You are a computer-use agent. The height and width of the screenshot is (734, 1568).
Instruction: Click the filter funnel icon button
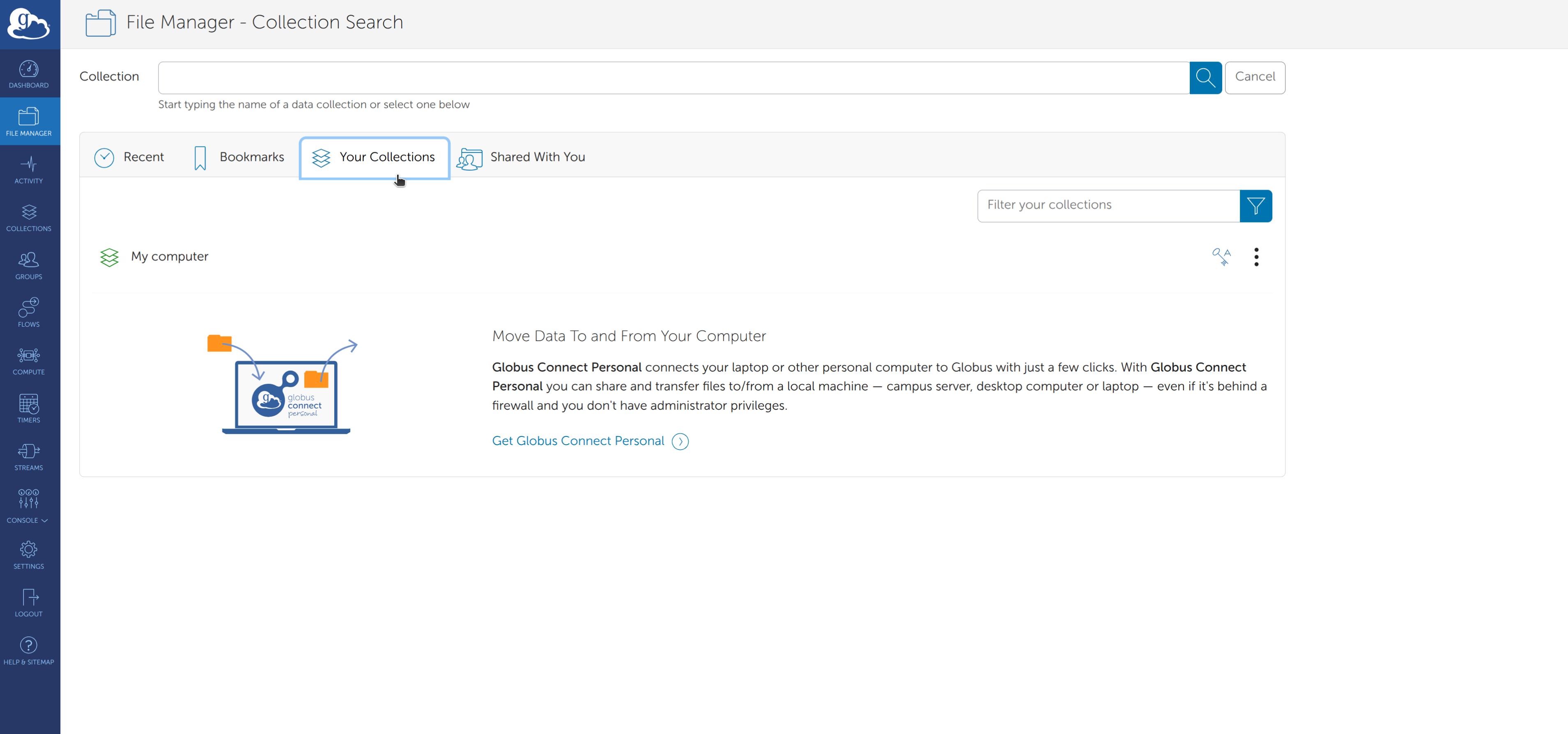(x=1256, y=206)
